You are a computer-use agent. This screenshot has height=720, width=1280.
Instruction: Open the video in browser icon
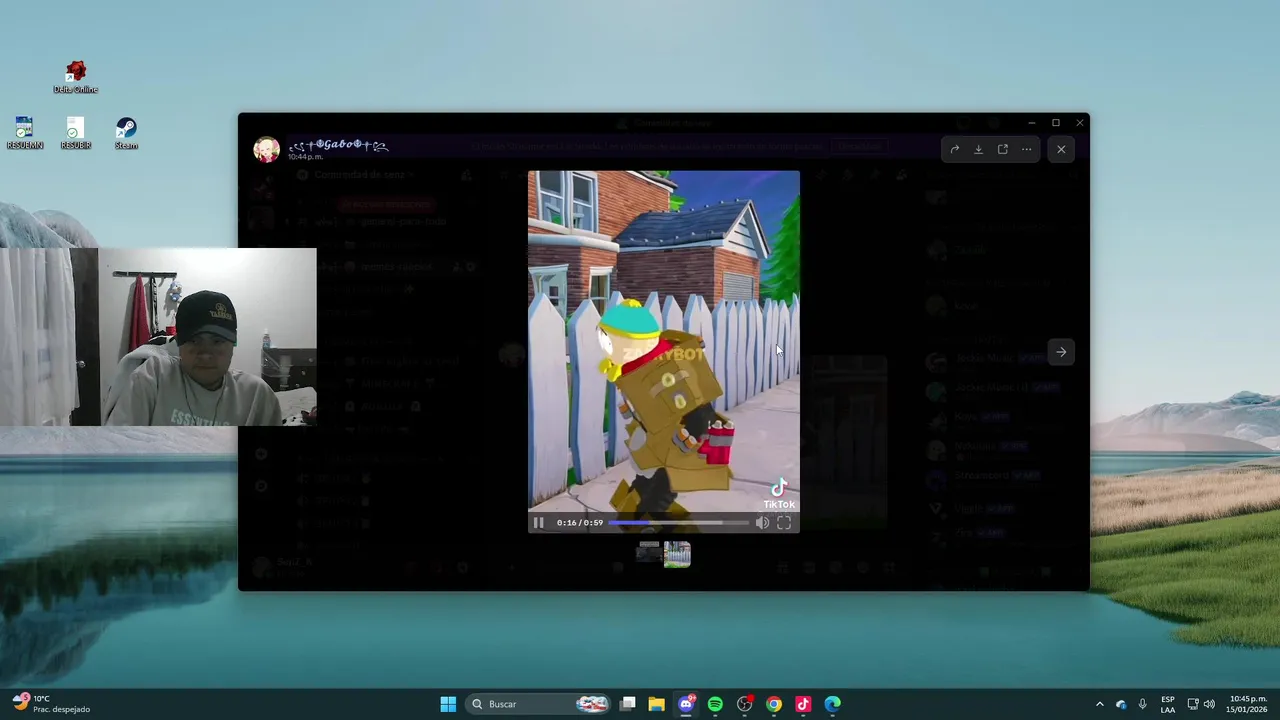coord(1002,150)
